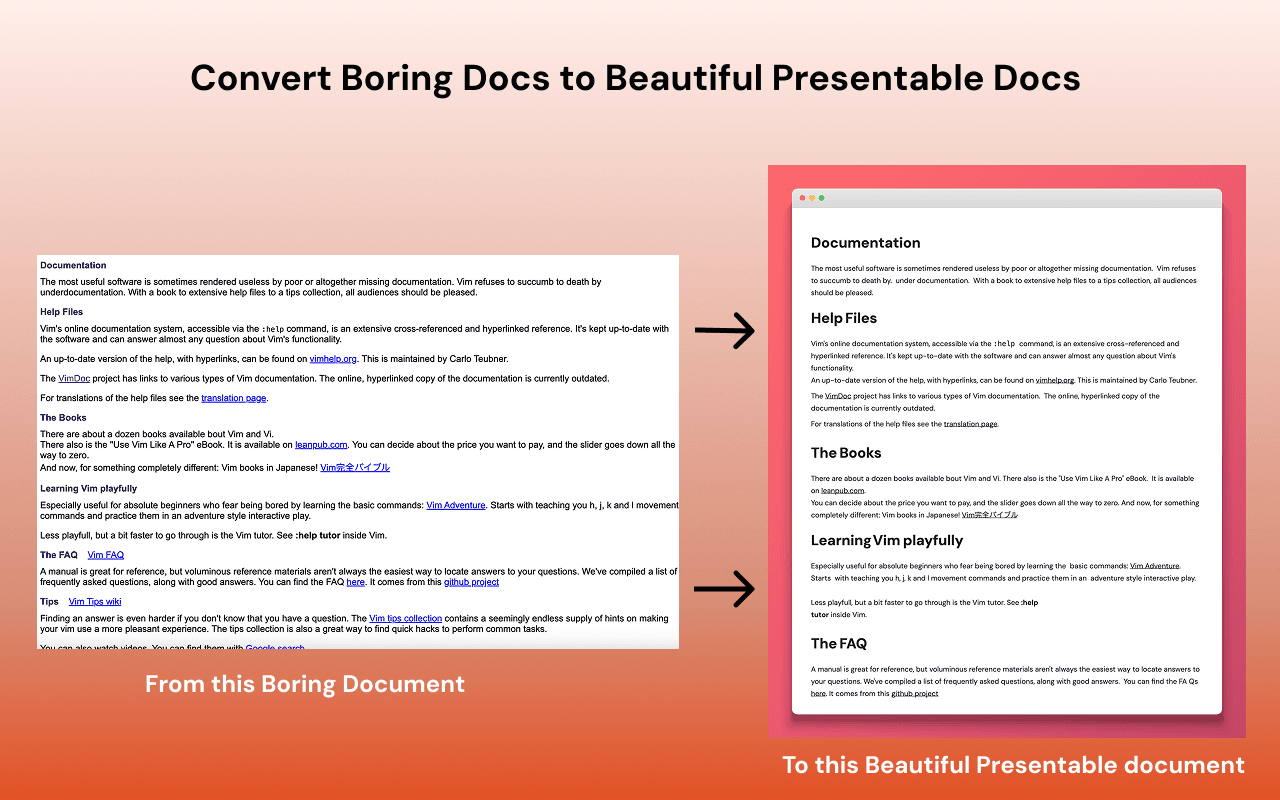This screenshot has height=800, width=1280.
Task: Open the VimDoc project link on the left
Action: (74, 379)
